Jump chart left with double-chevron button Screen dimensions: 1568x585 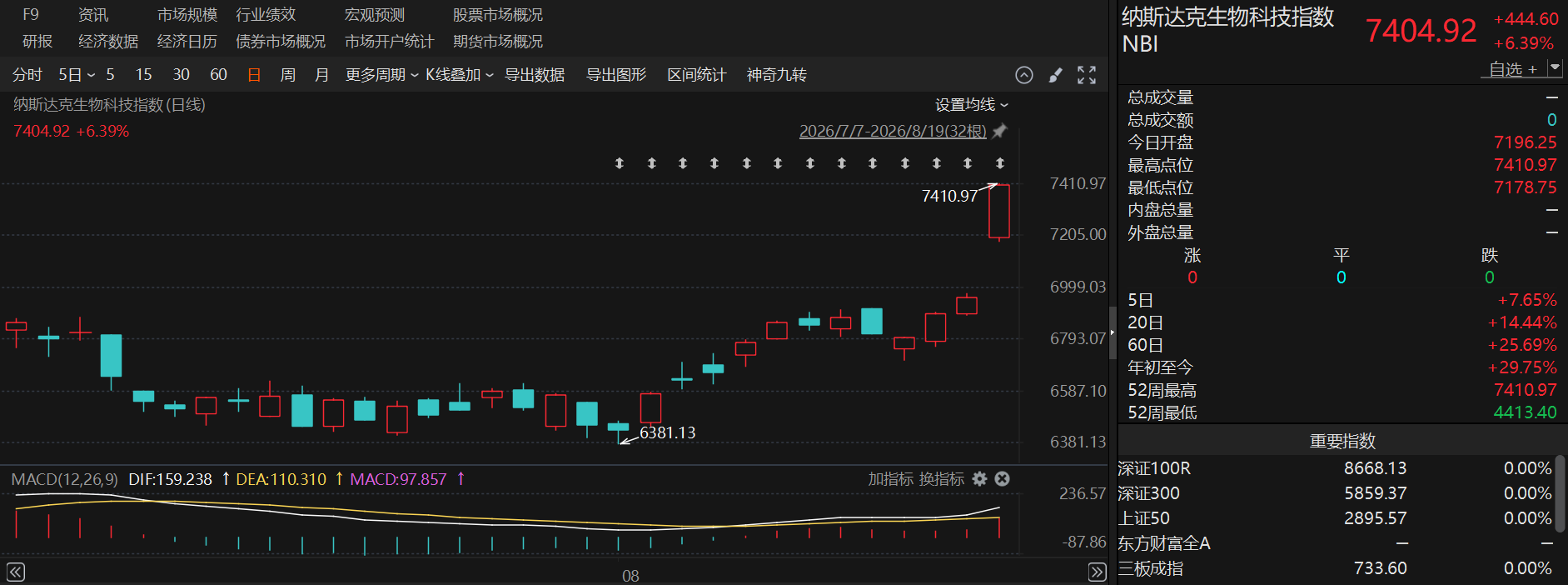point(16,572)
